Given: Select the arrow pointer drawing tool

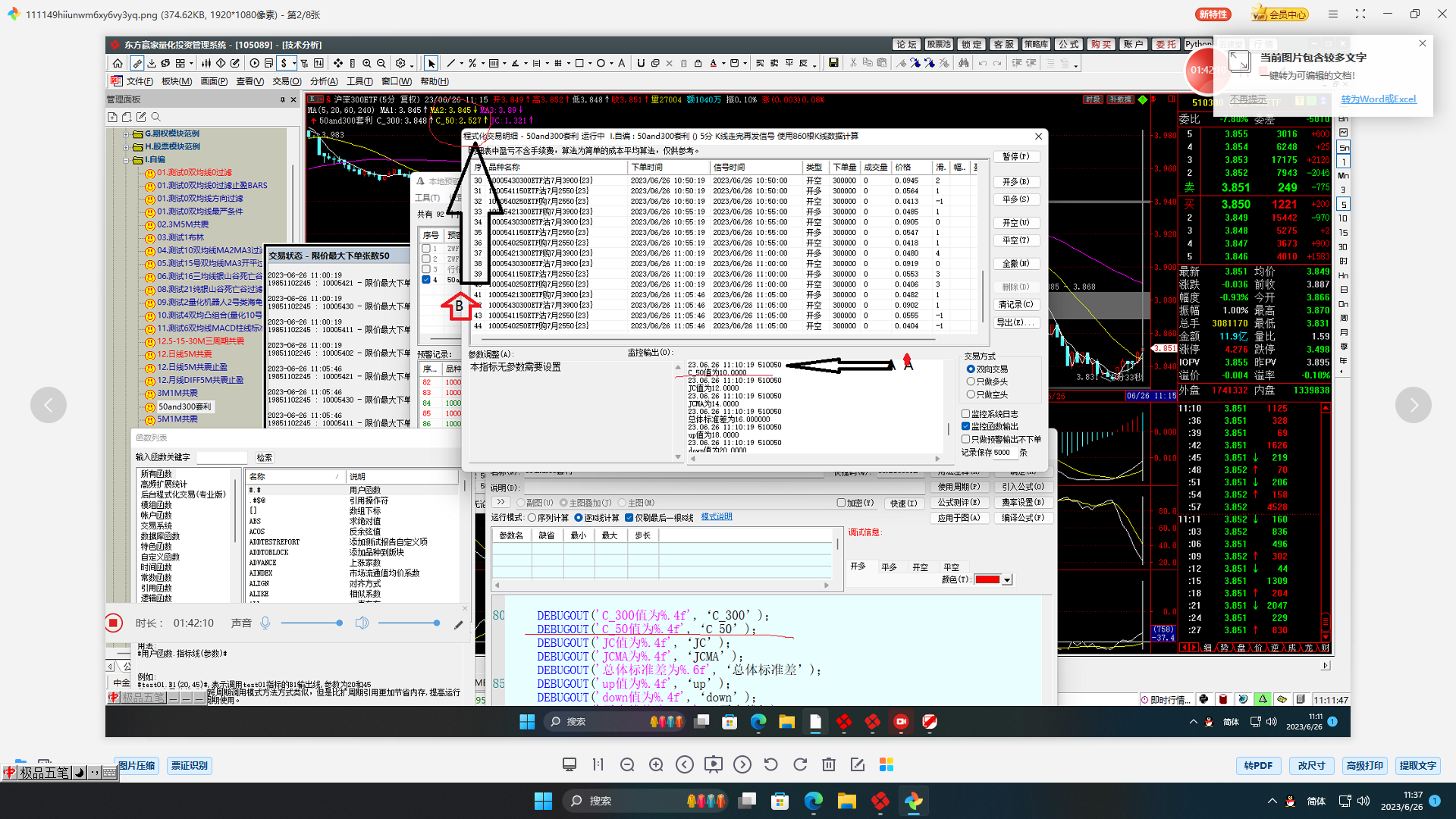Looking at the screenshot, I should (431, 64).
